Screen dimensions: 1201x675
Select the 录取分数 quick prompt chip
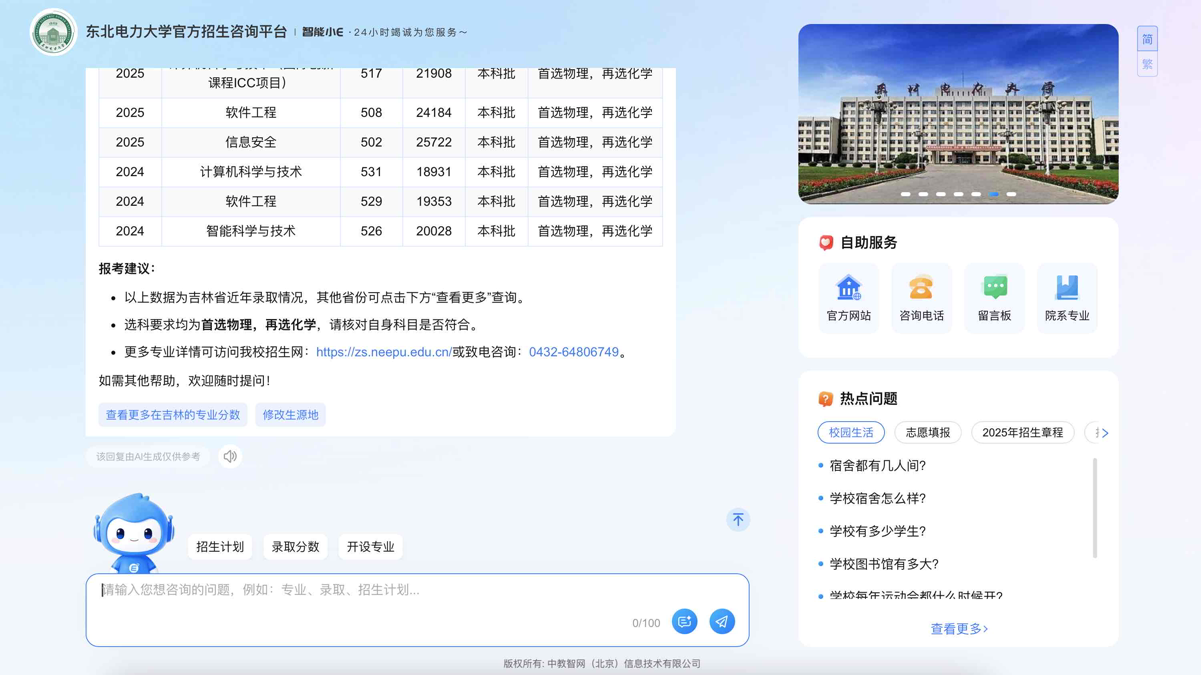point(295,547)
